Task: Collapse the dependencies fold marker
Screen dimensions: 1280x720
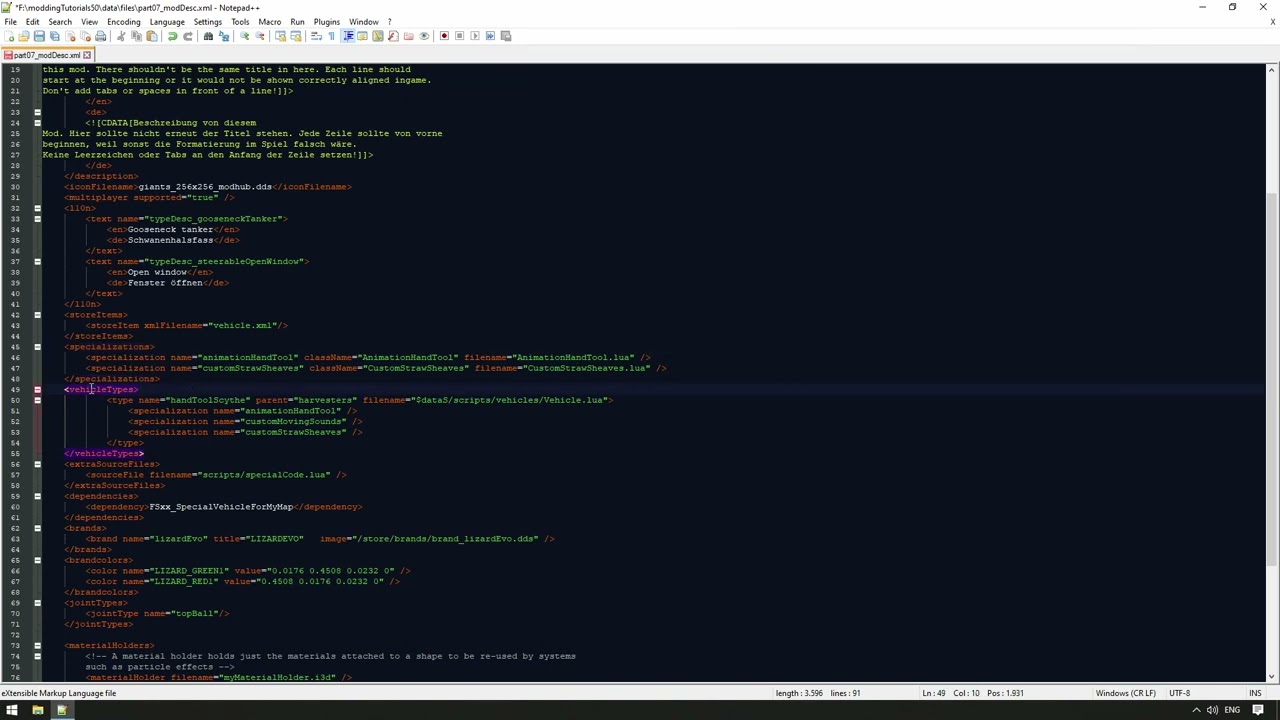Action: (37, 496)
